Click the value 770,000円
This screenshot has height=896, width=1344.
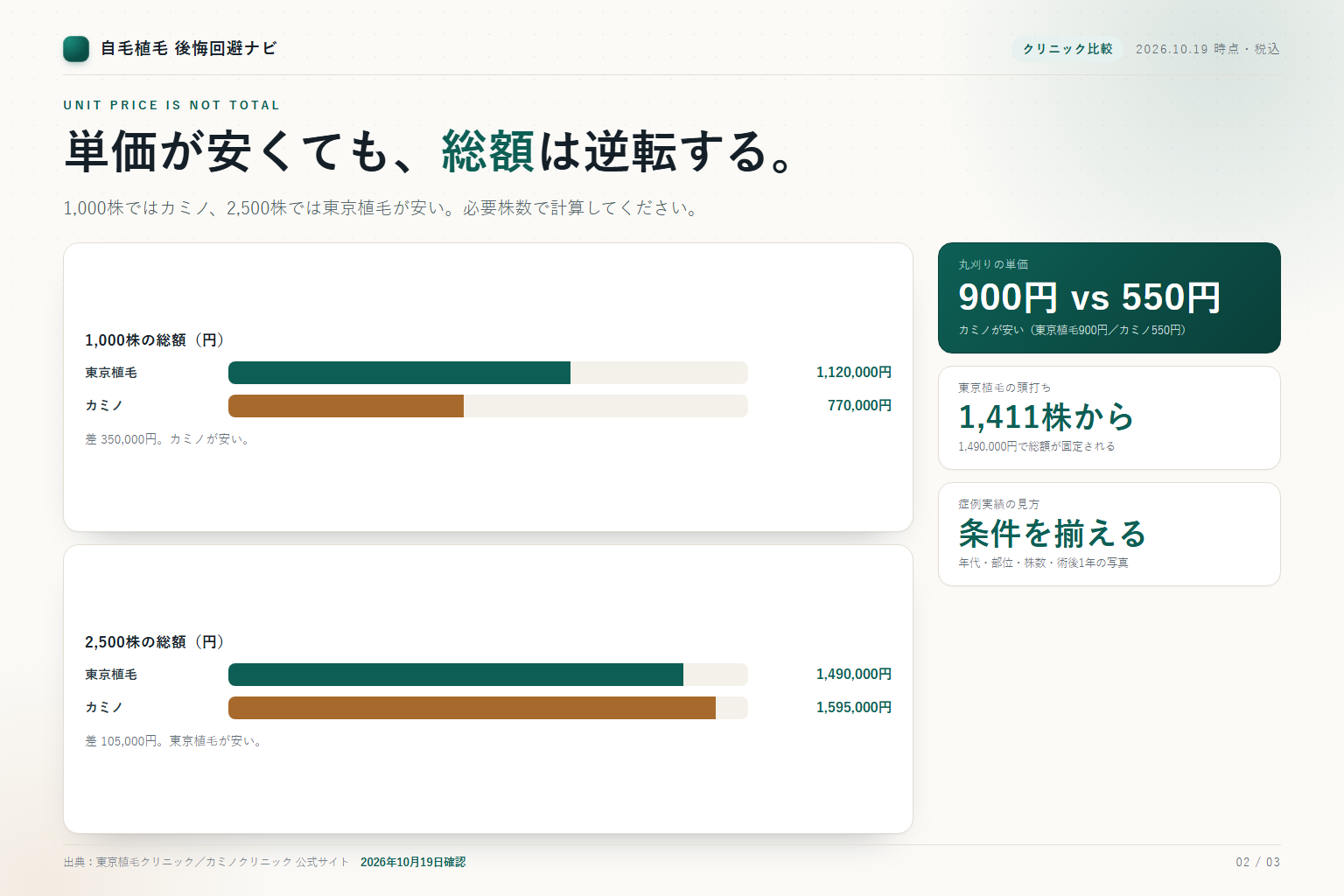(859, 406)
